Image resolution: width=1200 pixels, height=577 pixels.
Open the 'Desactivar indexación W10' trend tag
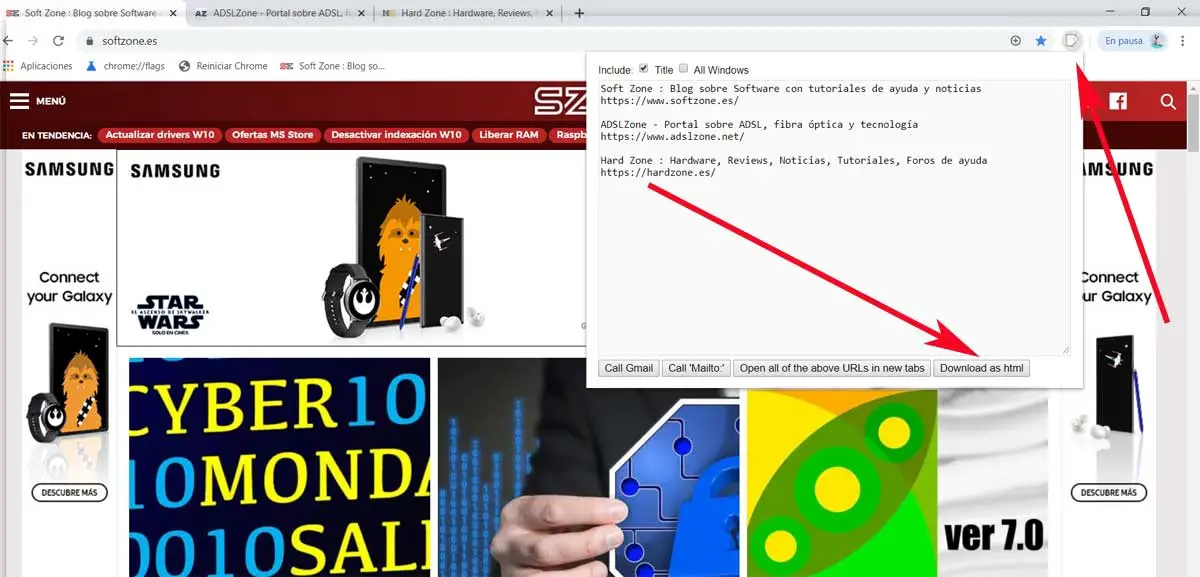point(396,134)
